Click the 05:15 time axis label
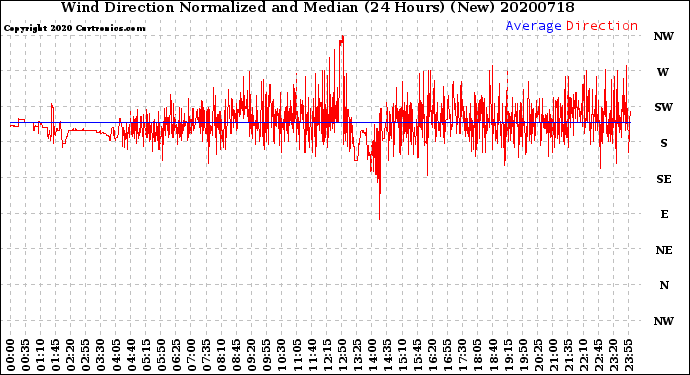This screenshot has height=375, width=690. (x=146, y=355)
